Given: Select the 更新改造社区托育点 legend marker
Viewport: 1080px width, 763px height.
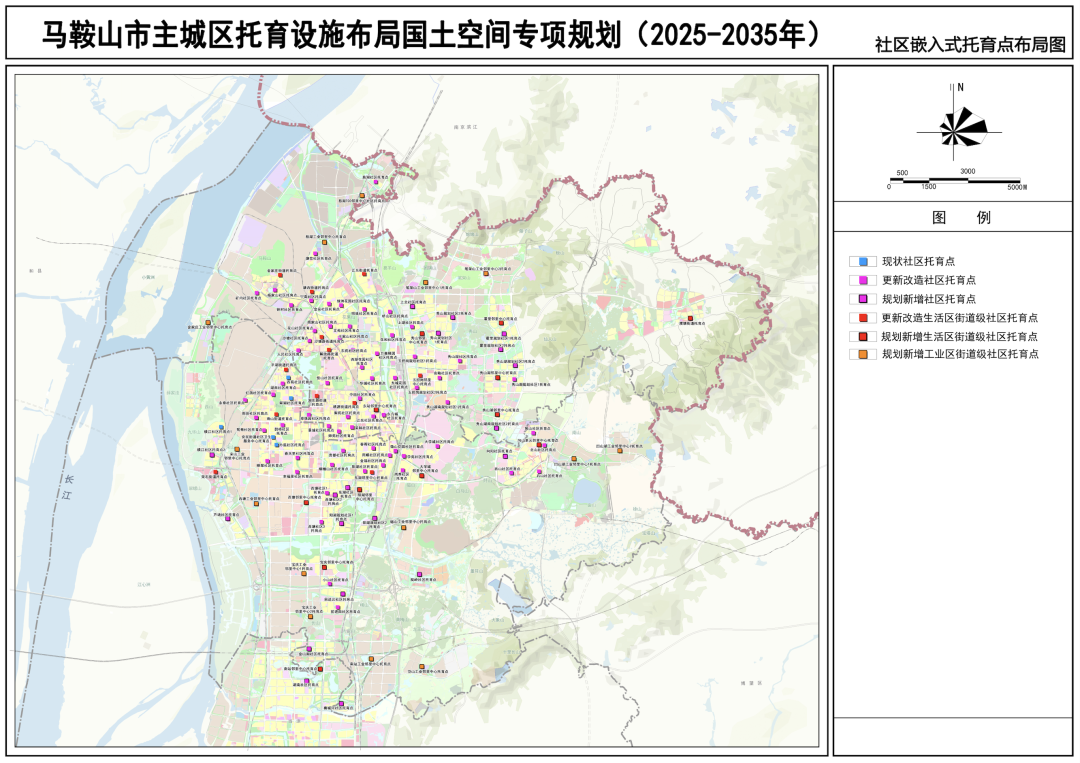Looking at the screenshot, I should (x=863, y=280).
